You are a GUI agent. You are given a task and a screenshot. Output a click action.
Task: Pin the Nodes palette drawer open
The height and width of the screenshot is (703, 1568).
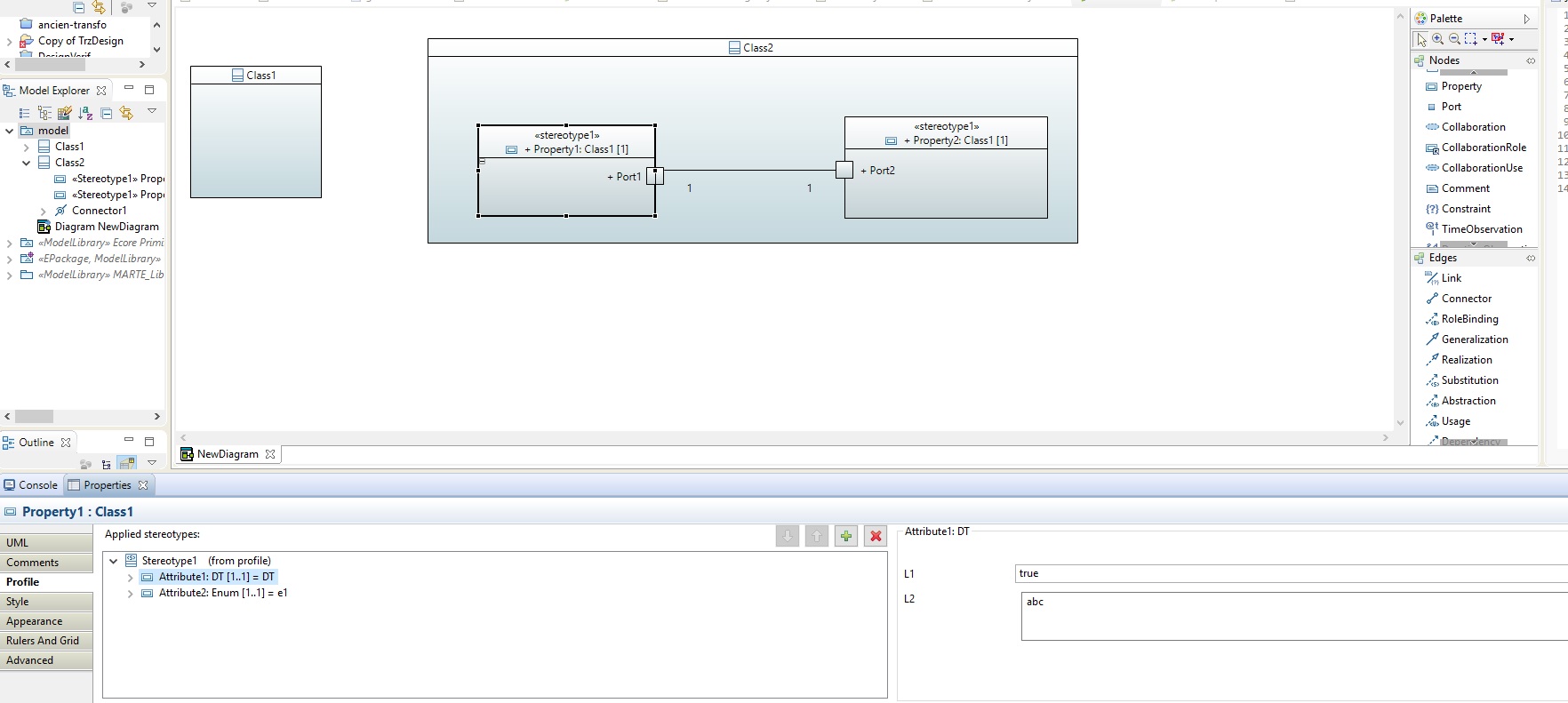point(1531,60)
